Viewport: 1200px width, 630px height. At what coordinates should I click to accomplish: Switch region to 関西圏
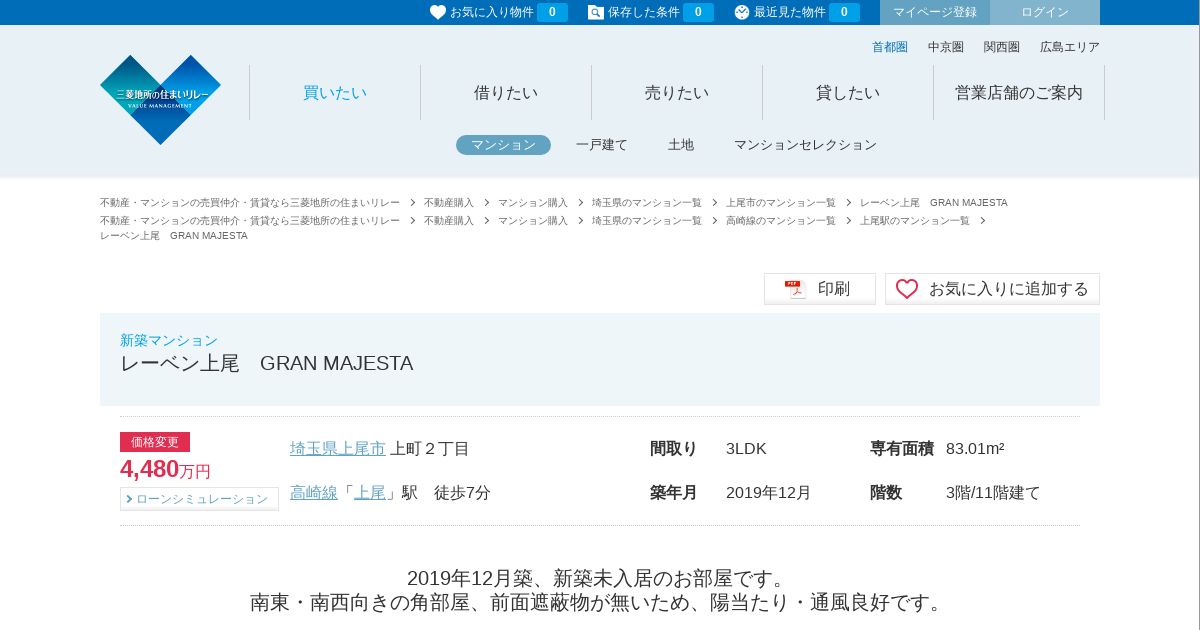click(x=1002, y=47)
